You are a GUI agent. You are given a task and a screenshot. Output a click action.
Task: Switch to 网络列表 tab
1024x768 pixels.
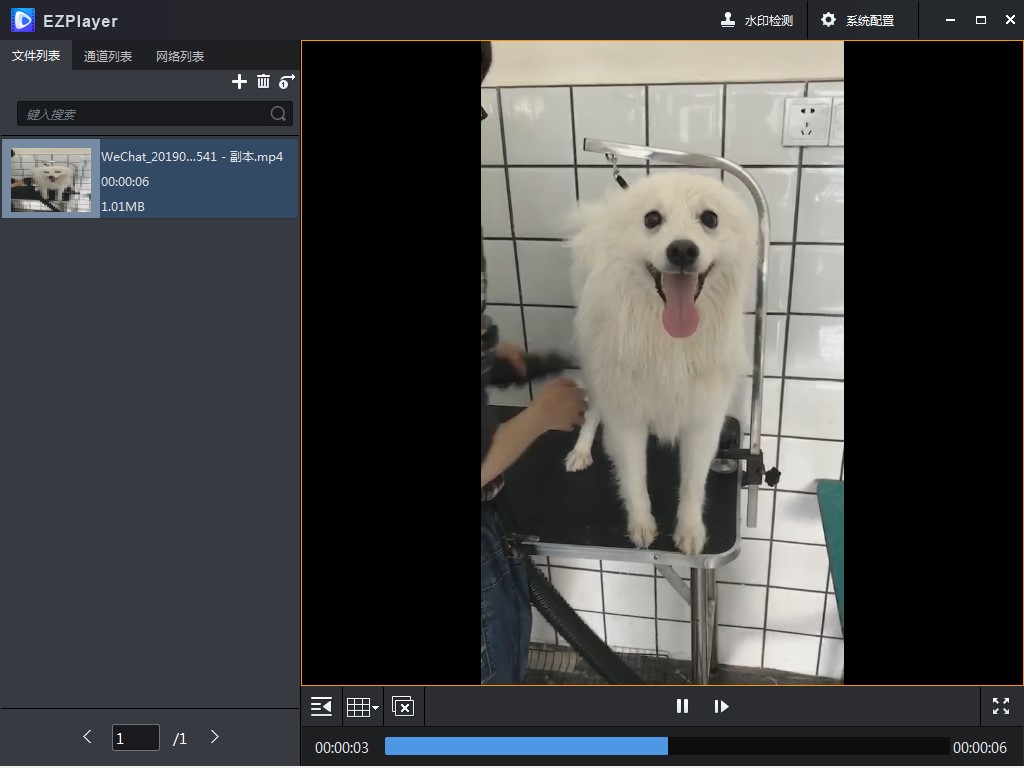pyautogui.click(x=180, y=56)
